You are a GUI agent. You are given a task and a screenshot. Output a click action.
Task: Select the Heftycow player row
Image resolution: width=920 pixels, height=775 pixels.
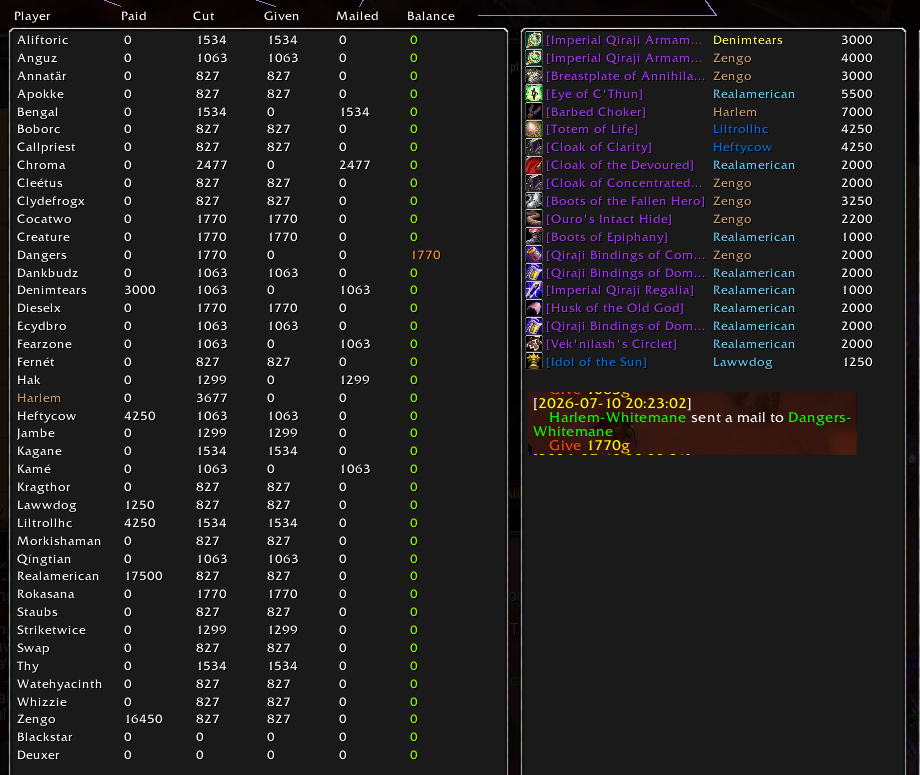pos(258,416)
